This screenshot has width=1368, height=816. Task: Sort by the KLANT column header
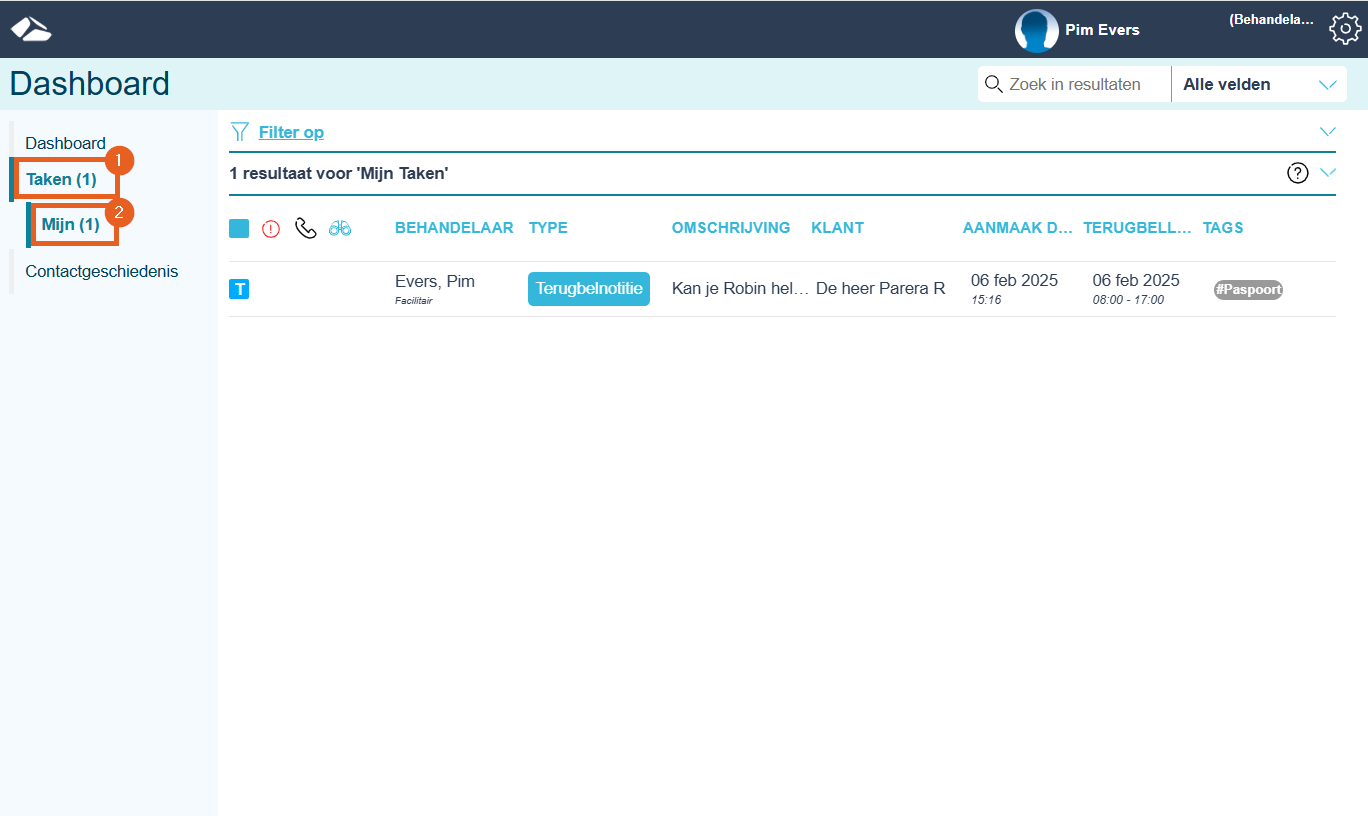click(837, 228)
